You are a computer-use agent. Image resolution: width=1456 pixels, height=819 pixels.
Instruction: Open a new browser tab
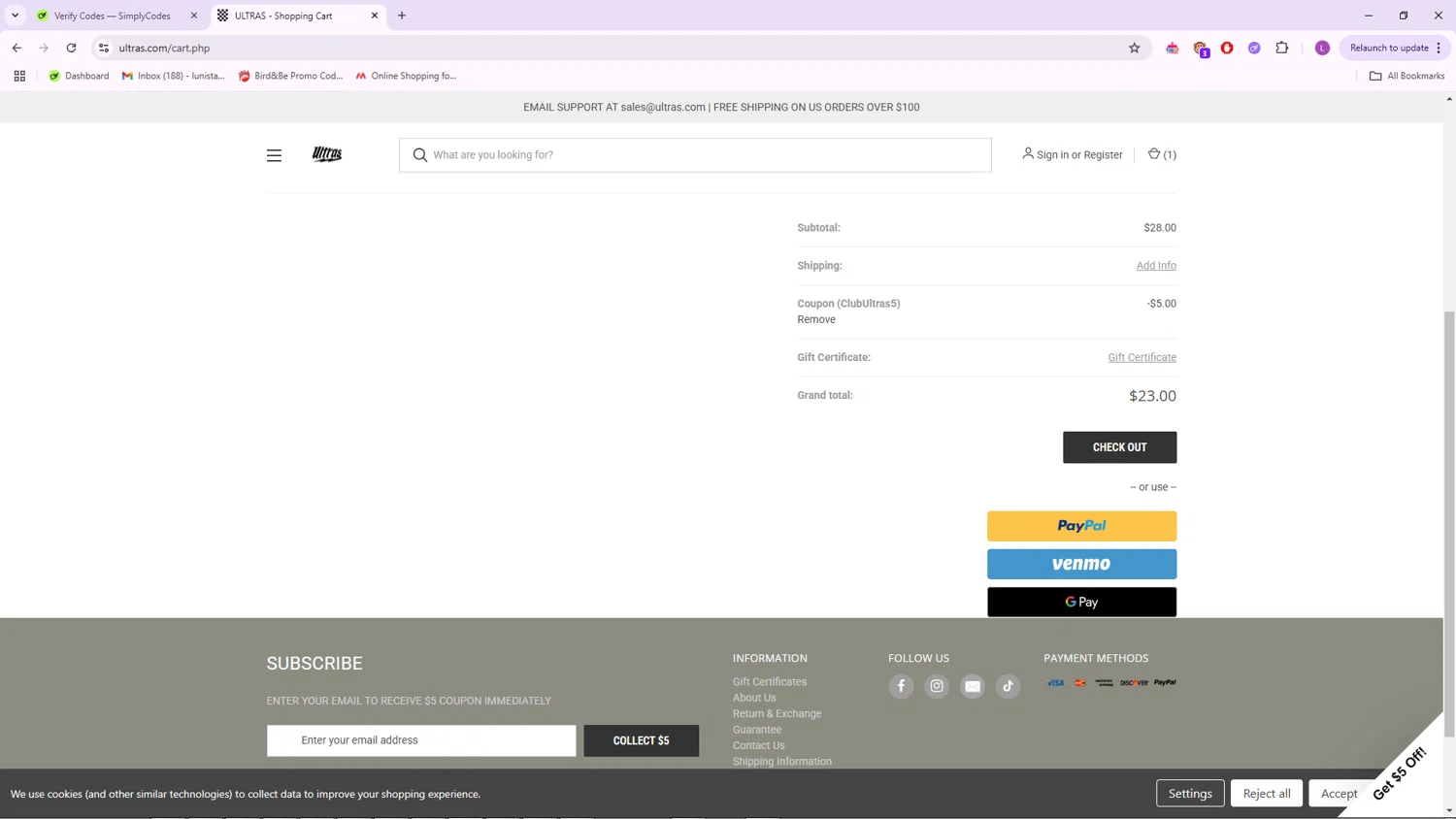(x=402, y=16)
